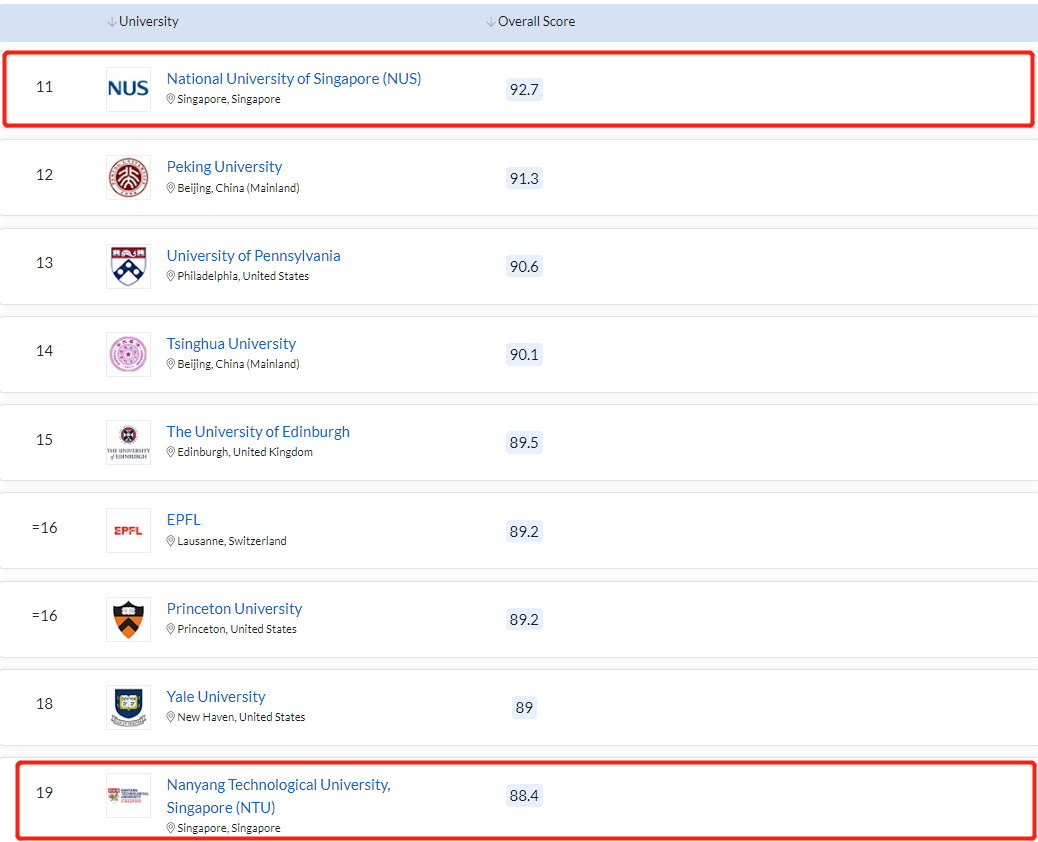Select Princeton, United States location text

click(237, 629)
